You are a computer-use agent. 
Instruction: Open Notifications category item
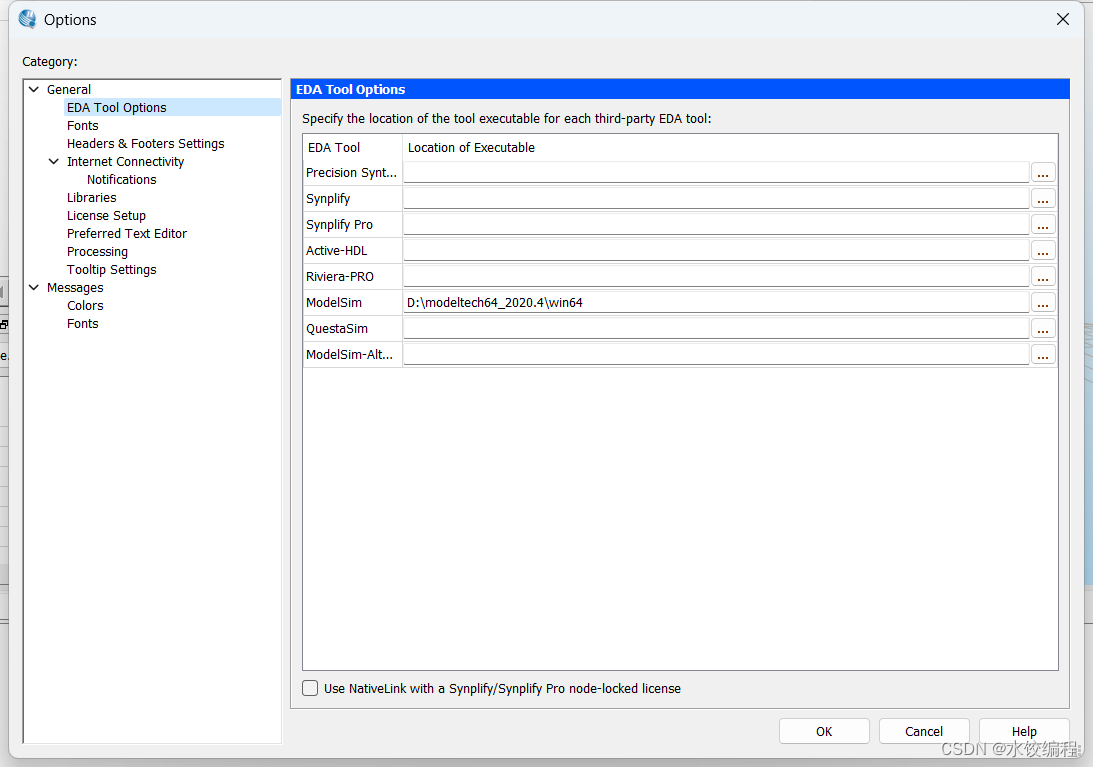(121, 180)
